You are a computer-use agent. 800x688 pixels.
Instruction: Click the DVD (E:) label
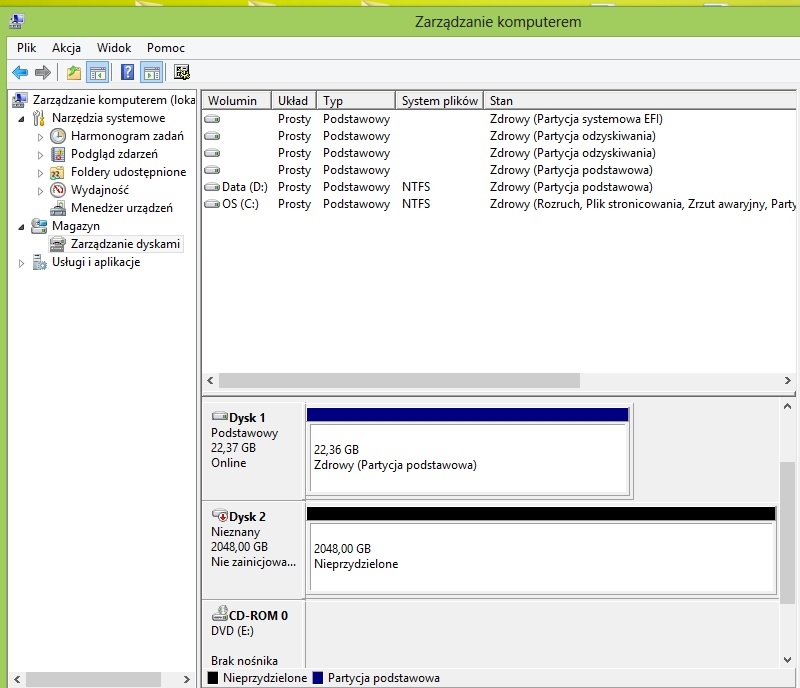[232, 631]
